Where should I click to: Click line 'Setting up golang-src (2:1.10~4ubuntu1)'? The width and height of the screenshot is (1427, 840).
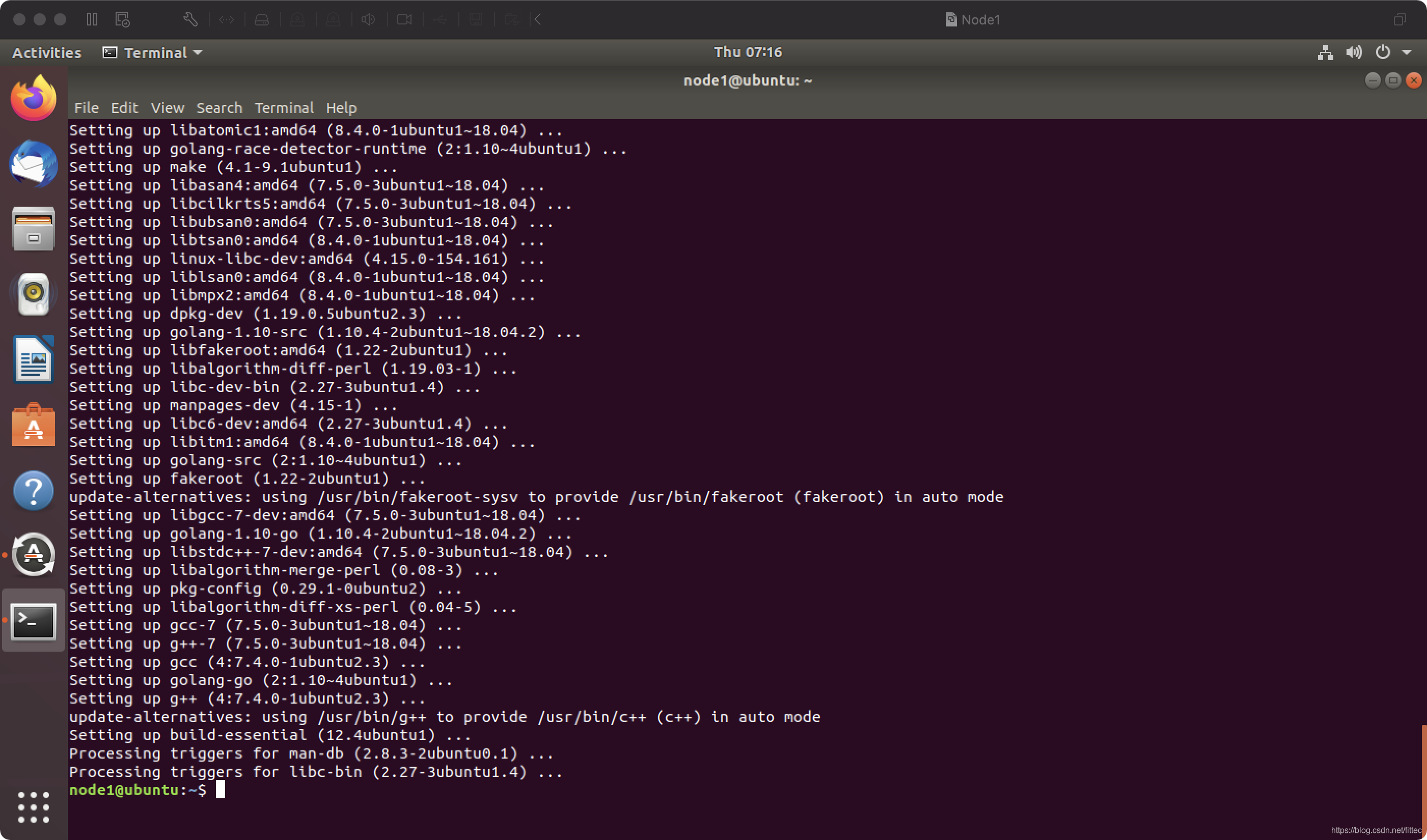(265, 460)
